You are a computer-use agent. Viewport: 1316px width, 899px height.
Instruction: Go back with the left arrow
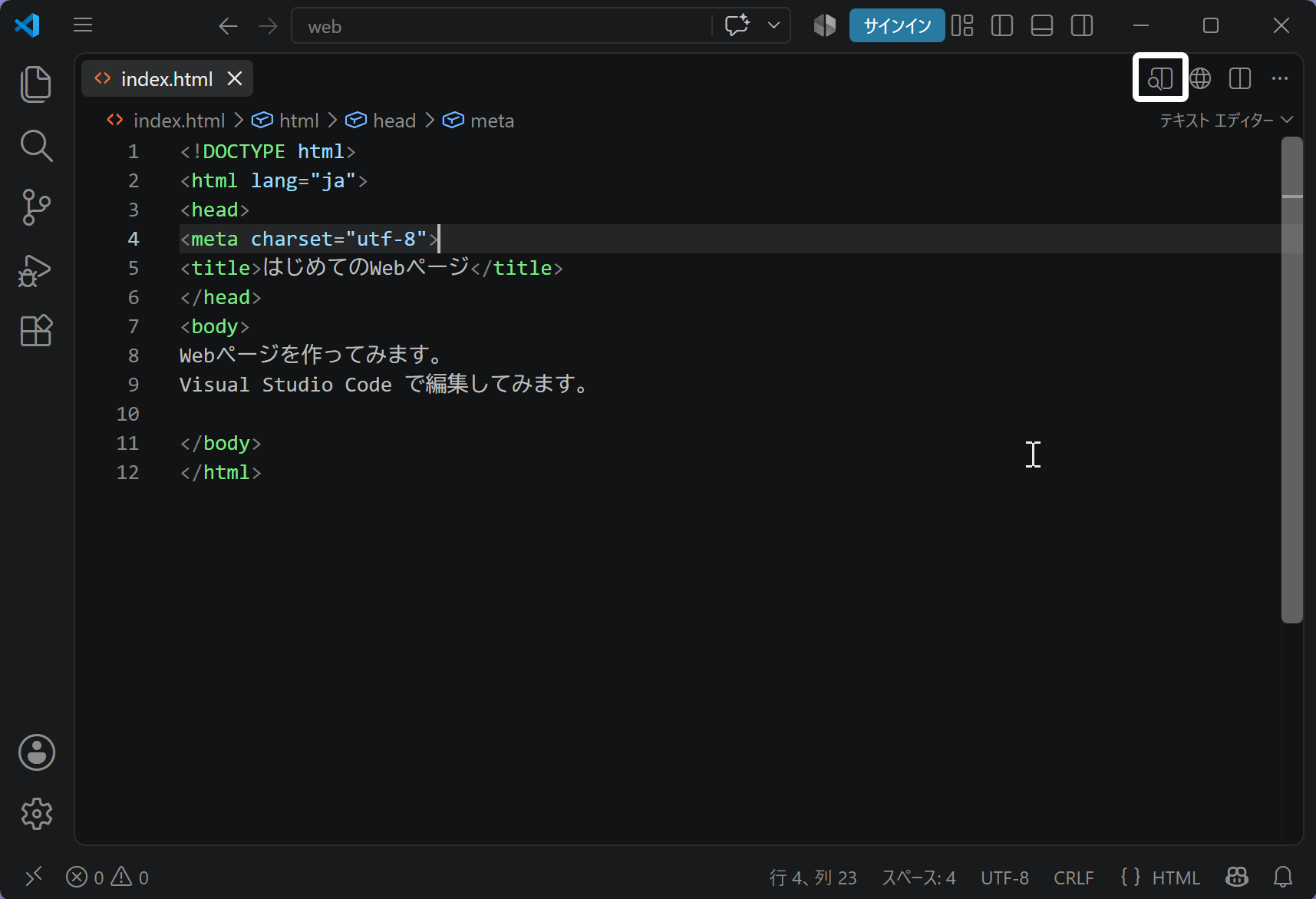tap(228, 26)
